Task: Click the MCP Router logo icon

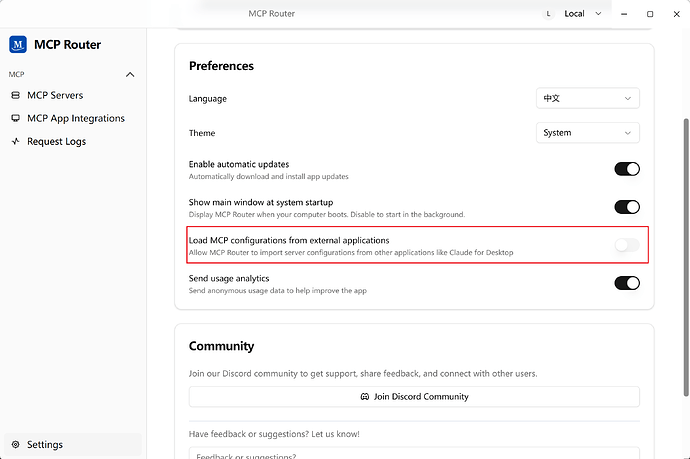Action: [x=18, y=44]
